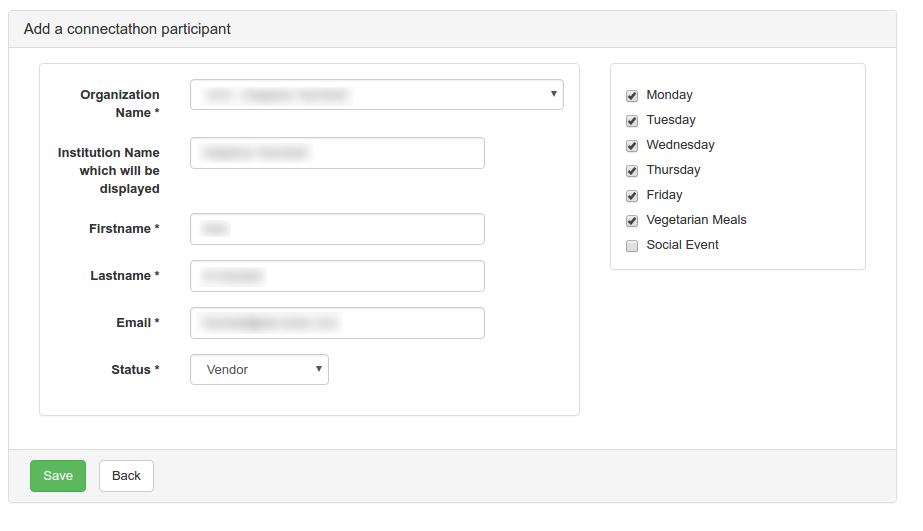Click the Social Event label
923x531 pixels.
tap(682, 245)
